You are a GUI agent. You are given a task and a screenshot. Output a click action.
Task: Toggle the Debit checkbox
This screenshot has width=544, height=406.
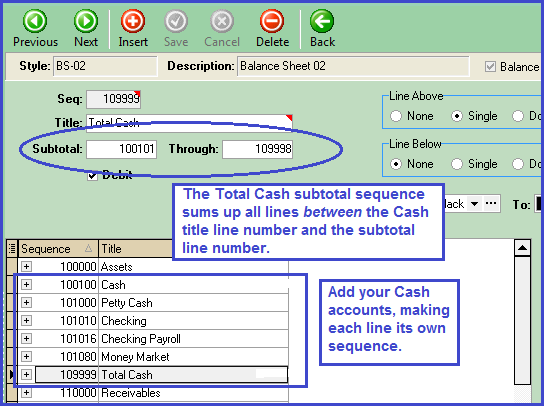[x=92, y=176]
